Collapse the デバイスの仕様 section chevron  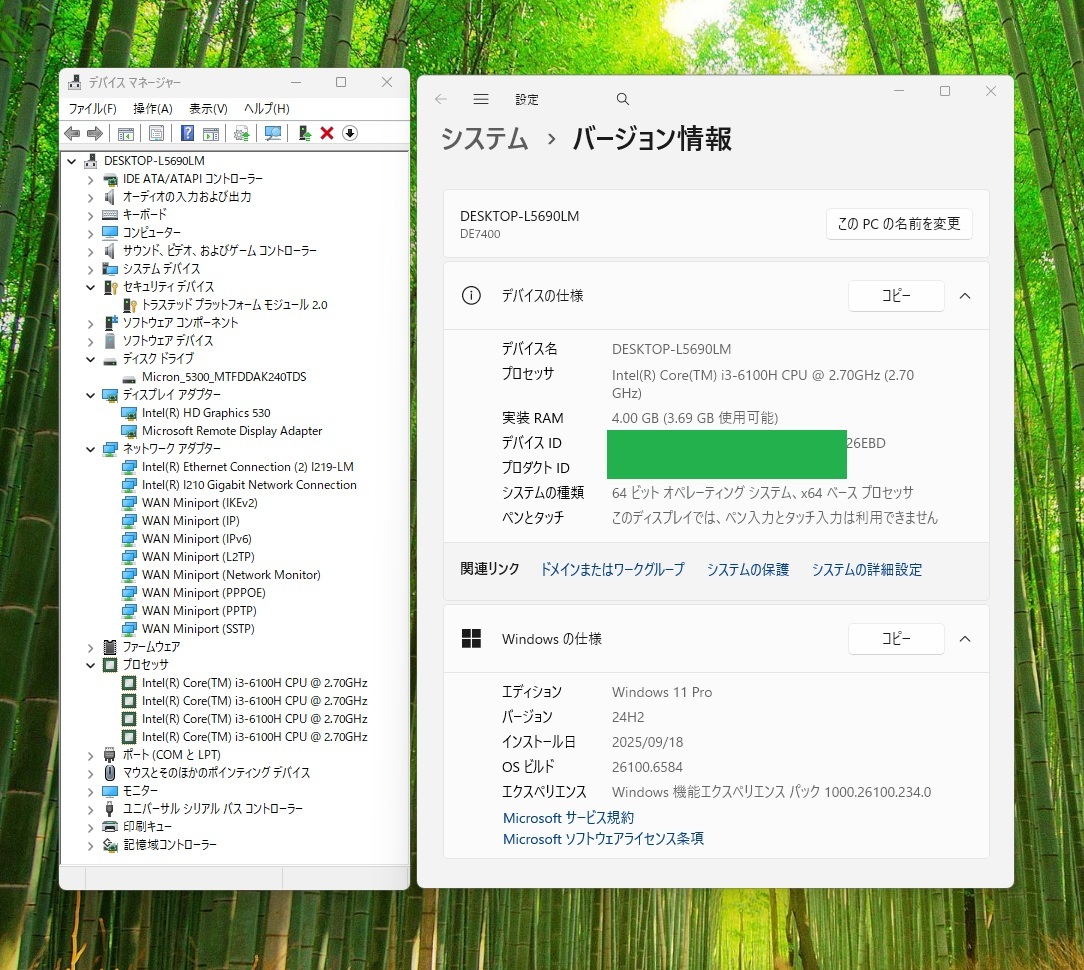(x=965, y=296)
